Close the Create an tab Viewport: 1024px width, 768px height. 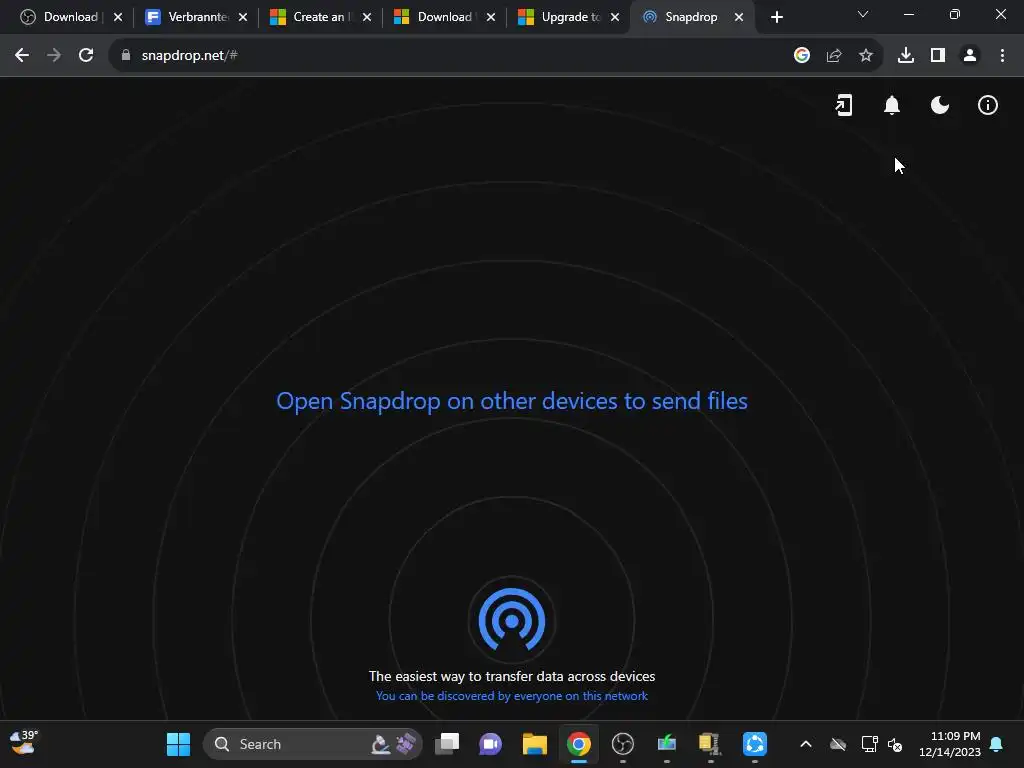pyautogui.click(x=367, y=17)
